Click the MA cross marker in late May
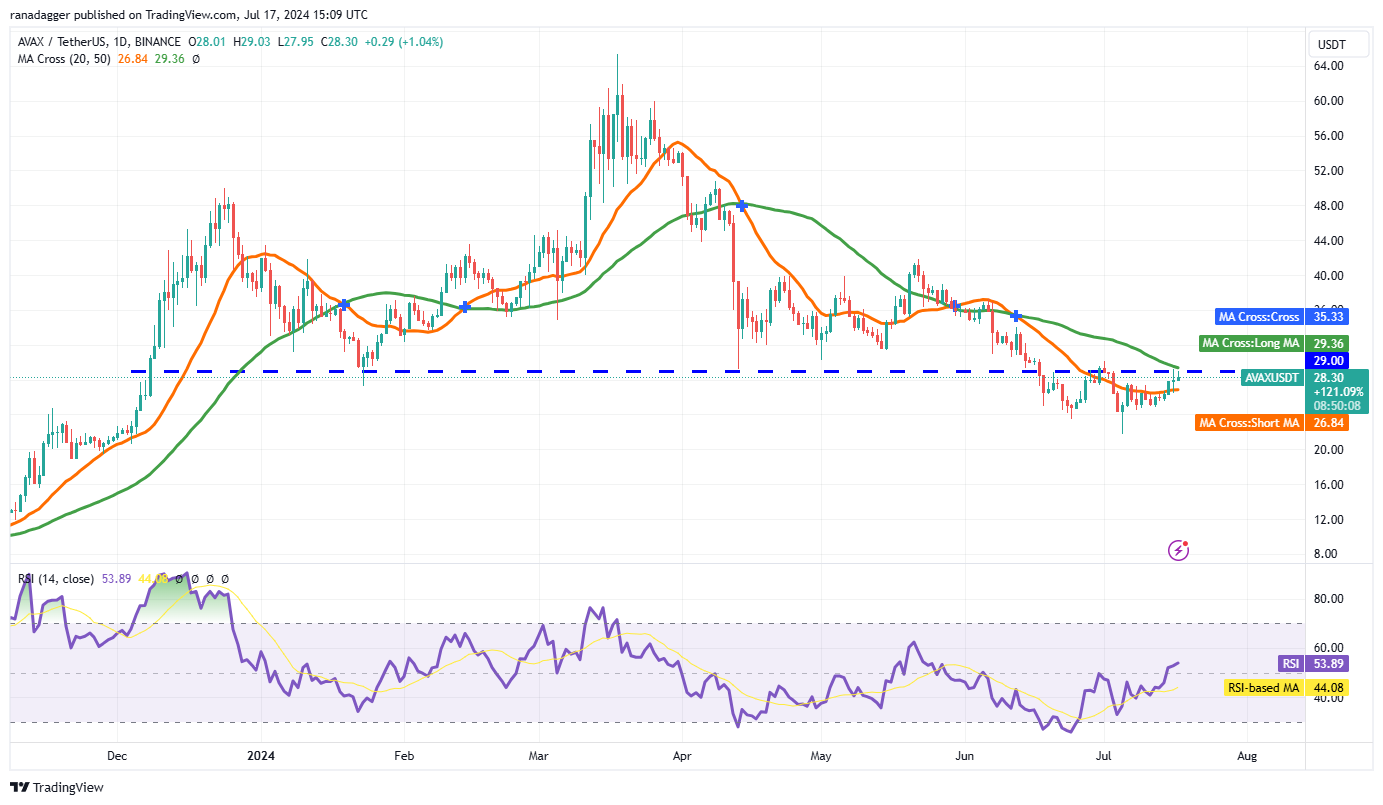This screenshot has width=1383, height=805. (954, 304)
